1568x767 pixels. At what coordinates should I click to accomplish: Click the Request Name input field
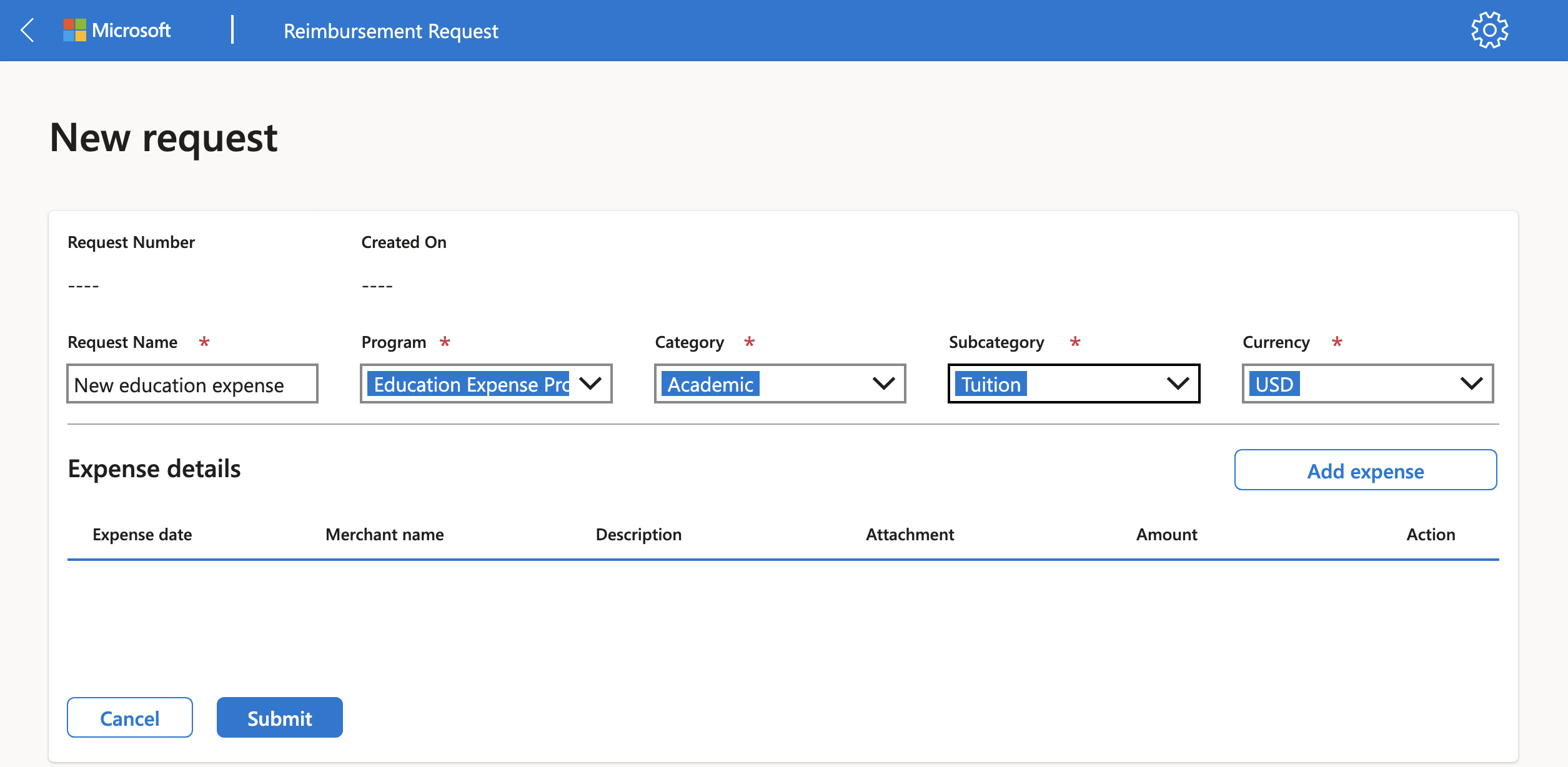[192, 383]
